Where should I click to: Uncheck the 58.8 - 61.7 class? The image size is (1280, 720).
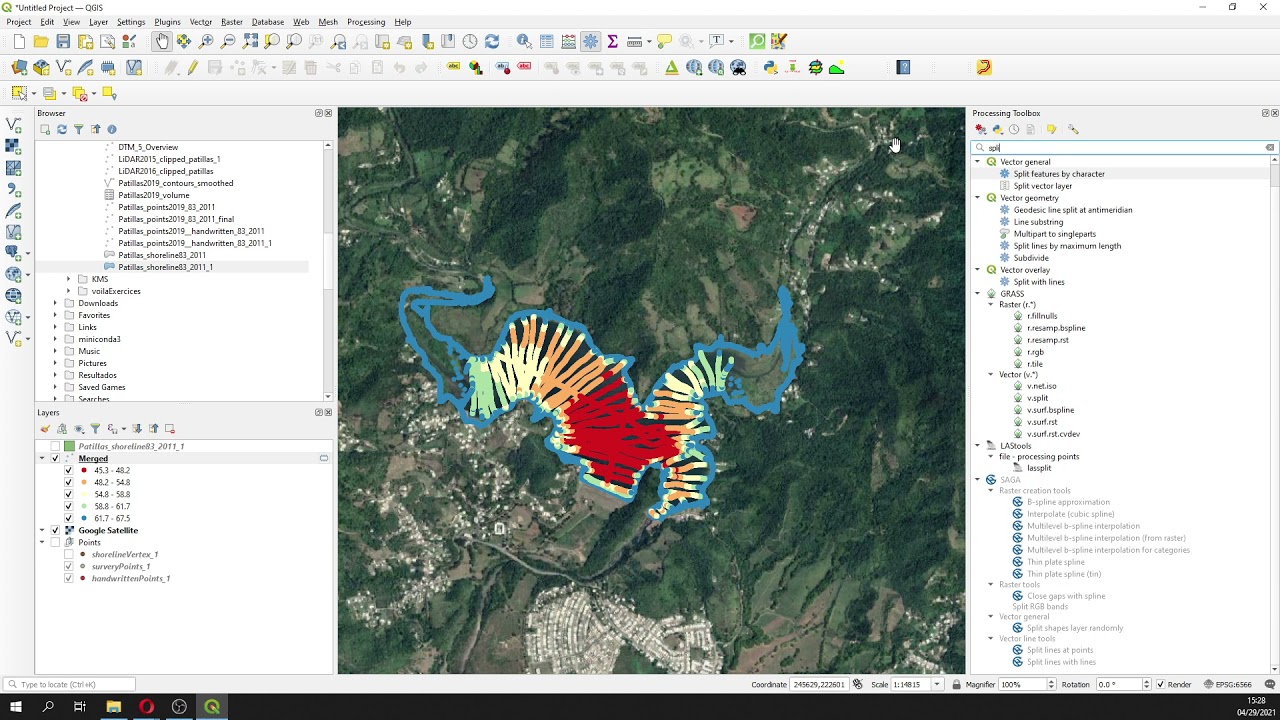[68, 506]
